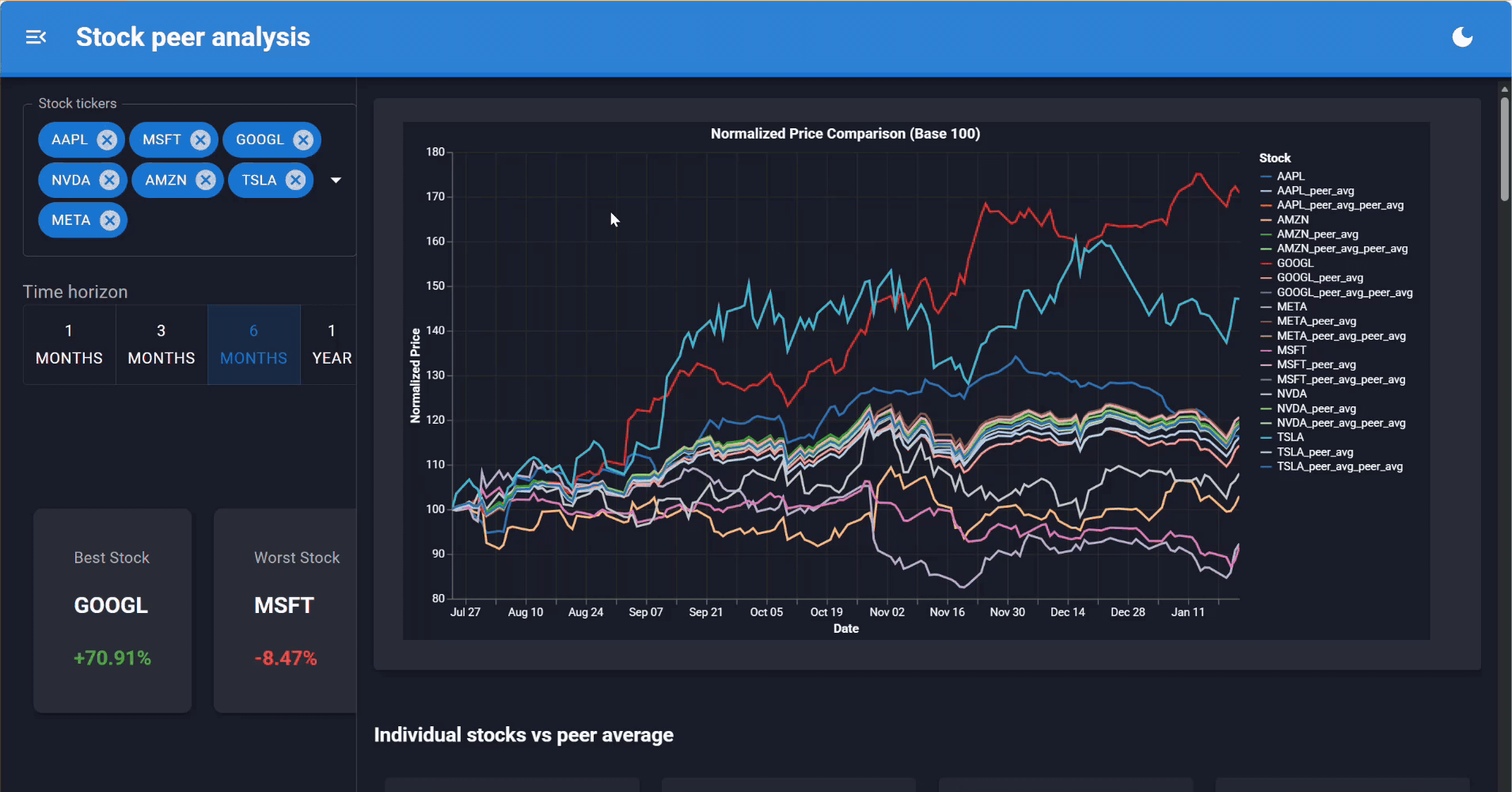
Task: Hide the AAPL series via the legend
Action: coord(1290,176)
